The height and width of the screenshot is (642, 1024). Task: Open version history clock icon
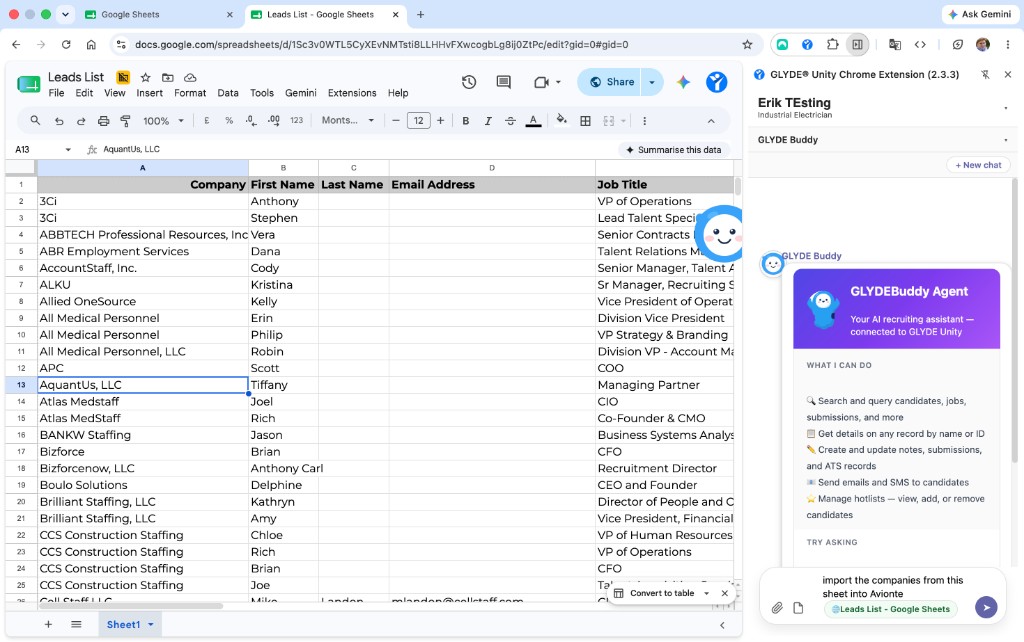[469, 82]
